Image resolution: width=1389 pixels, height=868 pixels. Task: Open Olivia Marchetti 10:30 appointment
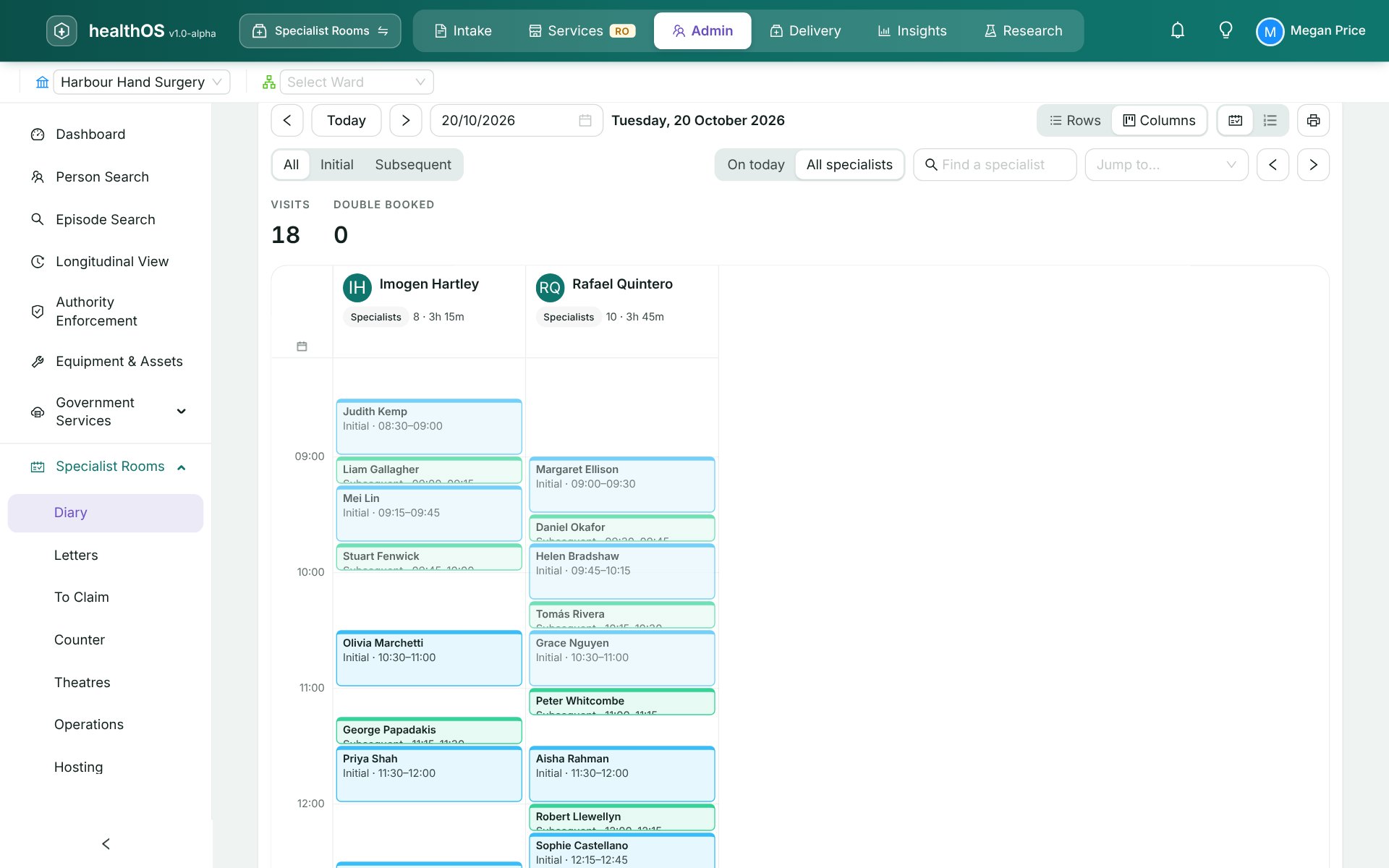point(429,658)
